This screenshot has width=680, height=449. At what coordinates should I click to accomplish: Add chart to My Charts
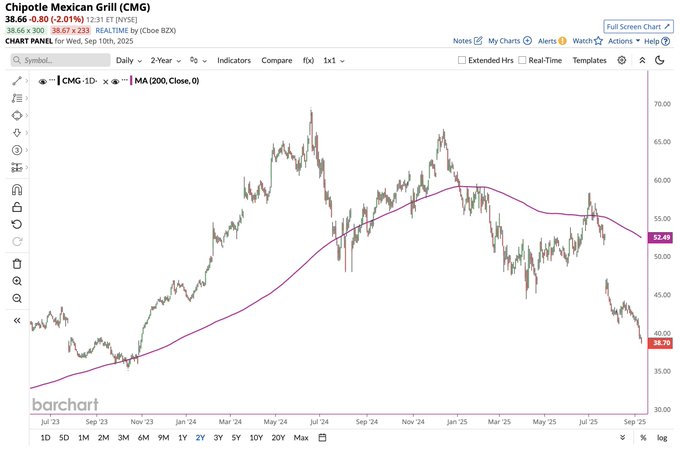click(527, 41)
